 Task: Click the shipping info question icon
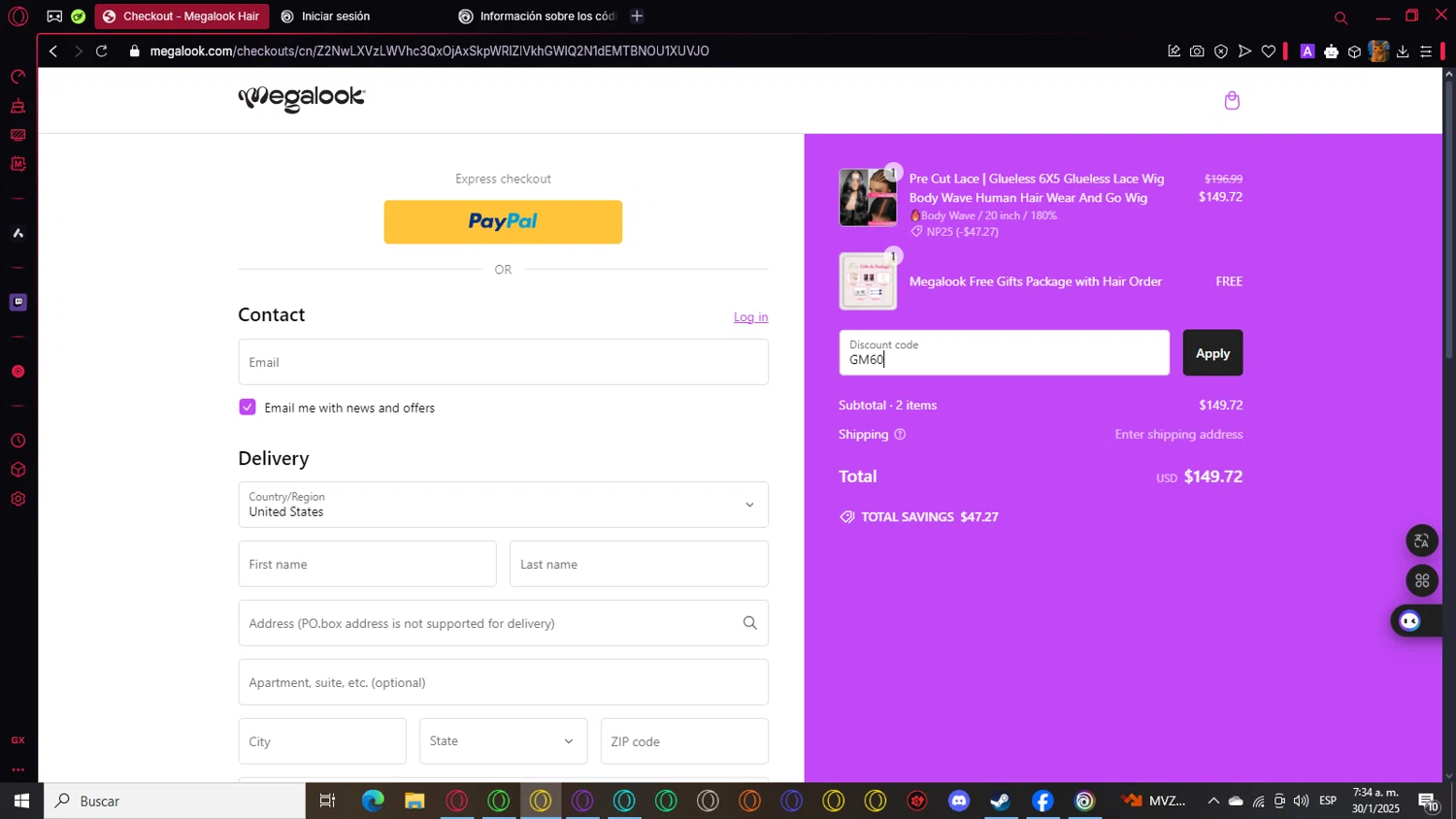(x=900, y=435)
